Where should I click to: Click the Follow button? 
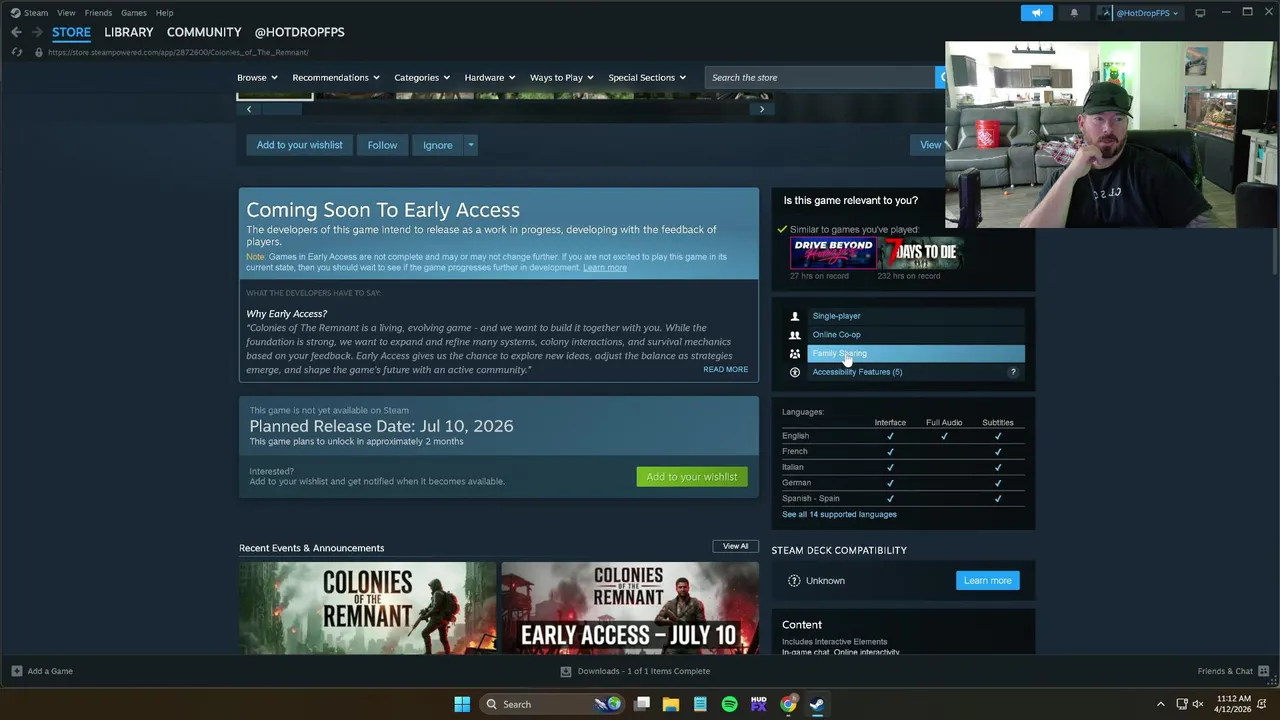pyautogui.click(x=382, y=145)
